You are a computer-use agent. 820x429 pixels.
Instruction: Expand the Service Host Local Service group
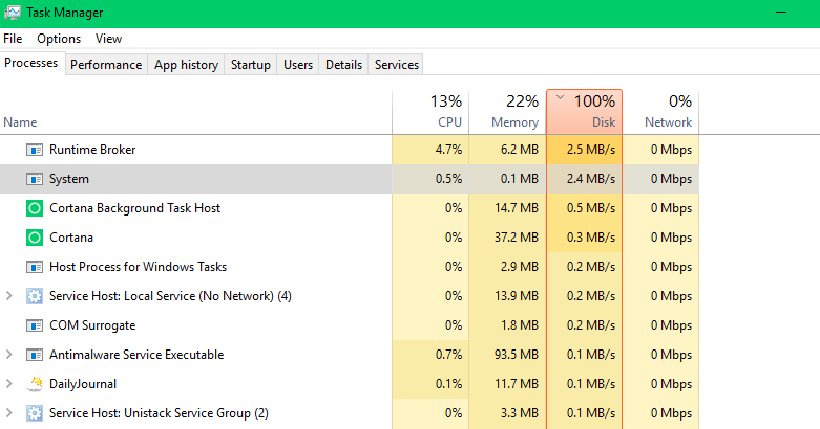click(x=9, y=296)
